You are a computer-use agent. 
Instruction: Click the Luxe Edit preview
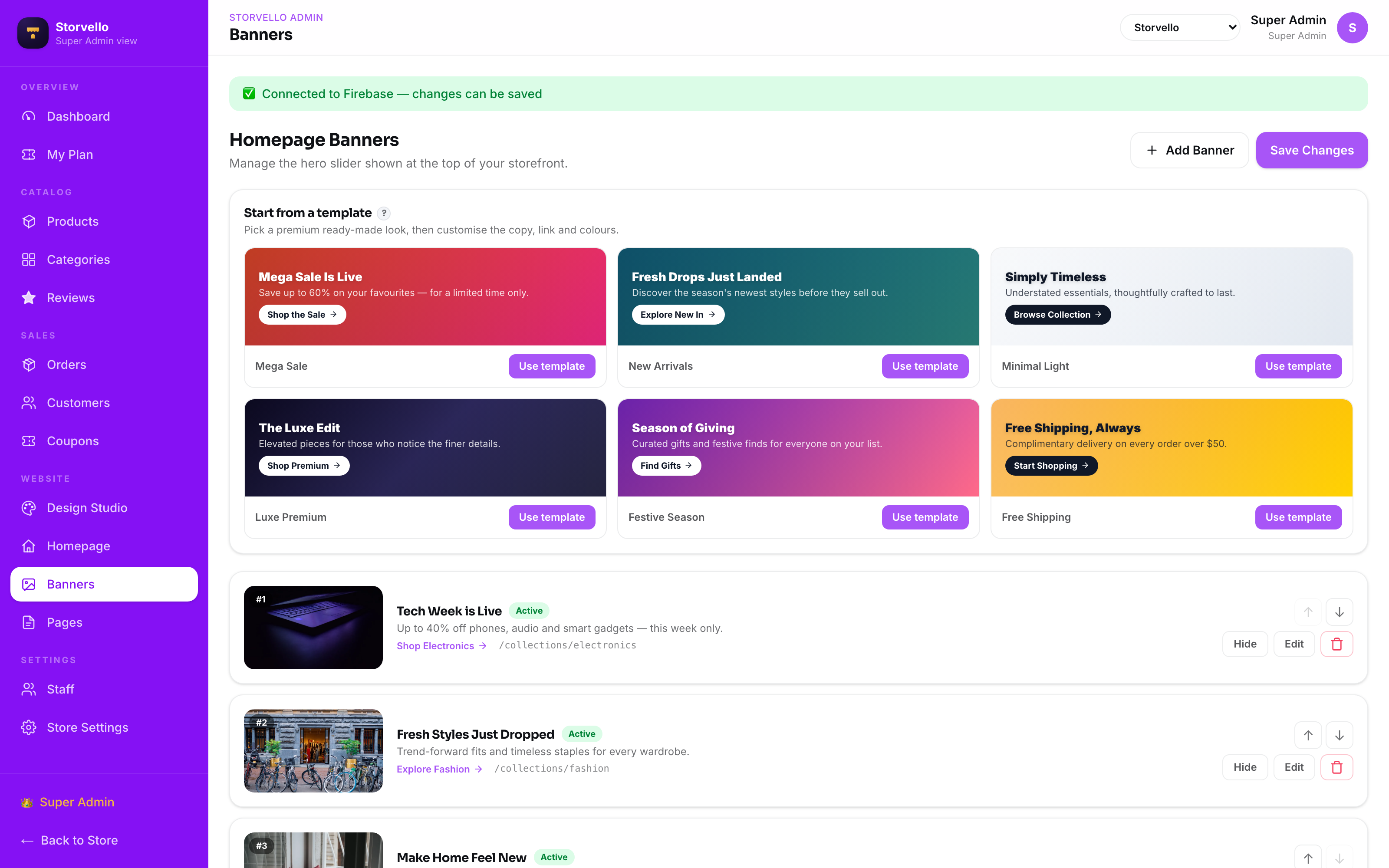click(425, 448)
